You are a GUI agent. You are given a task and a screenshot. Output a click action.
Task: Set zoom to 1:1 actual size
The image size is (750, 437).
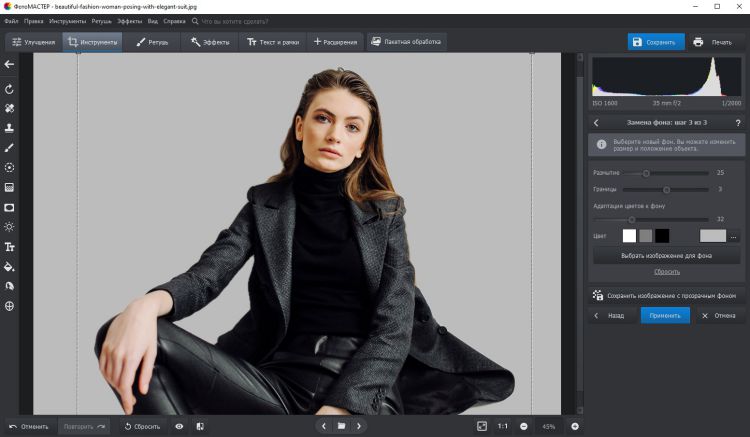click(502, 426)
